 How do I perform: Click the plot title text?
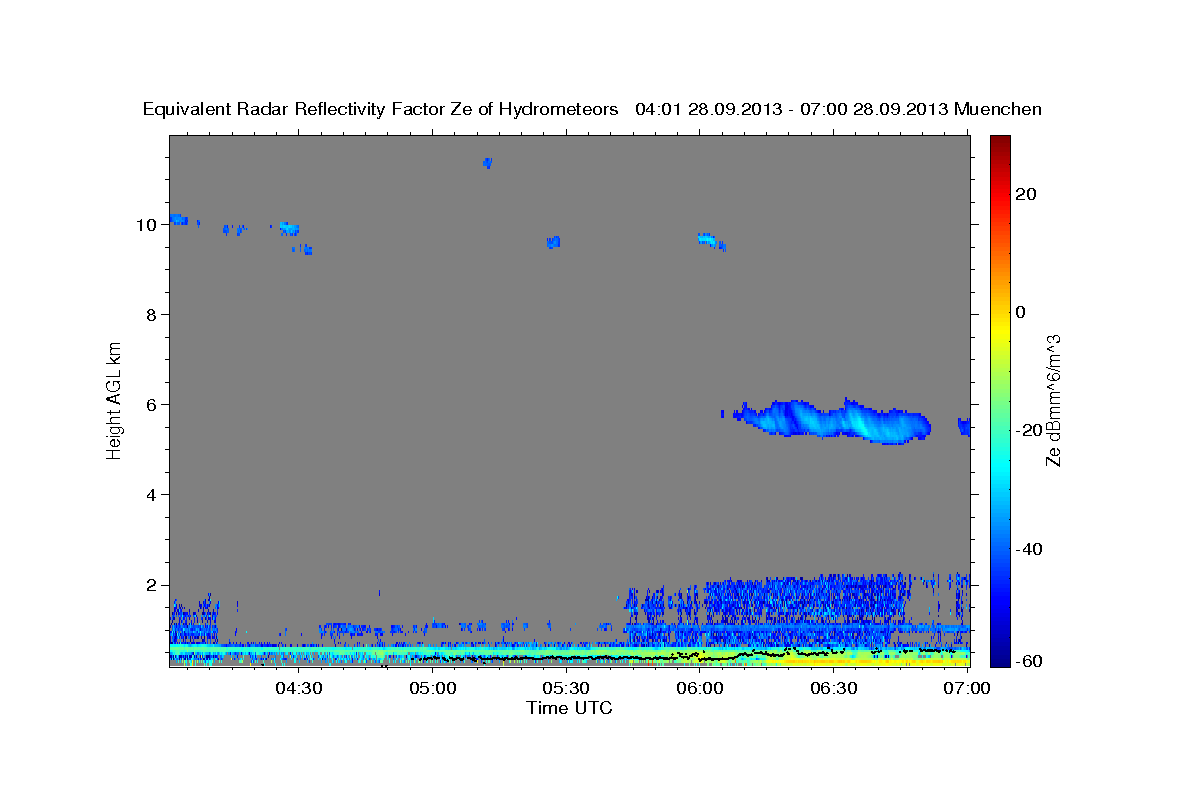(592, 109)
